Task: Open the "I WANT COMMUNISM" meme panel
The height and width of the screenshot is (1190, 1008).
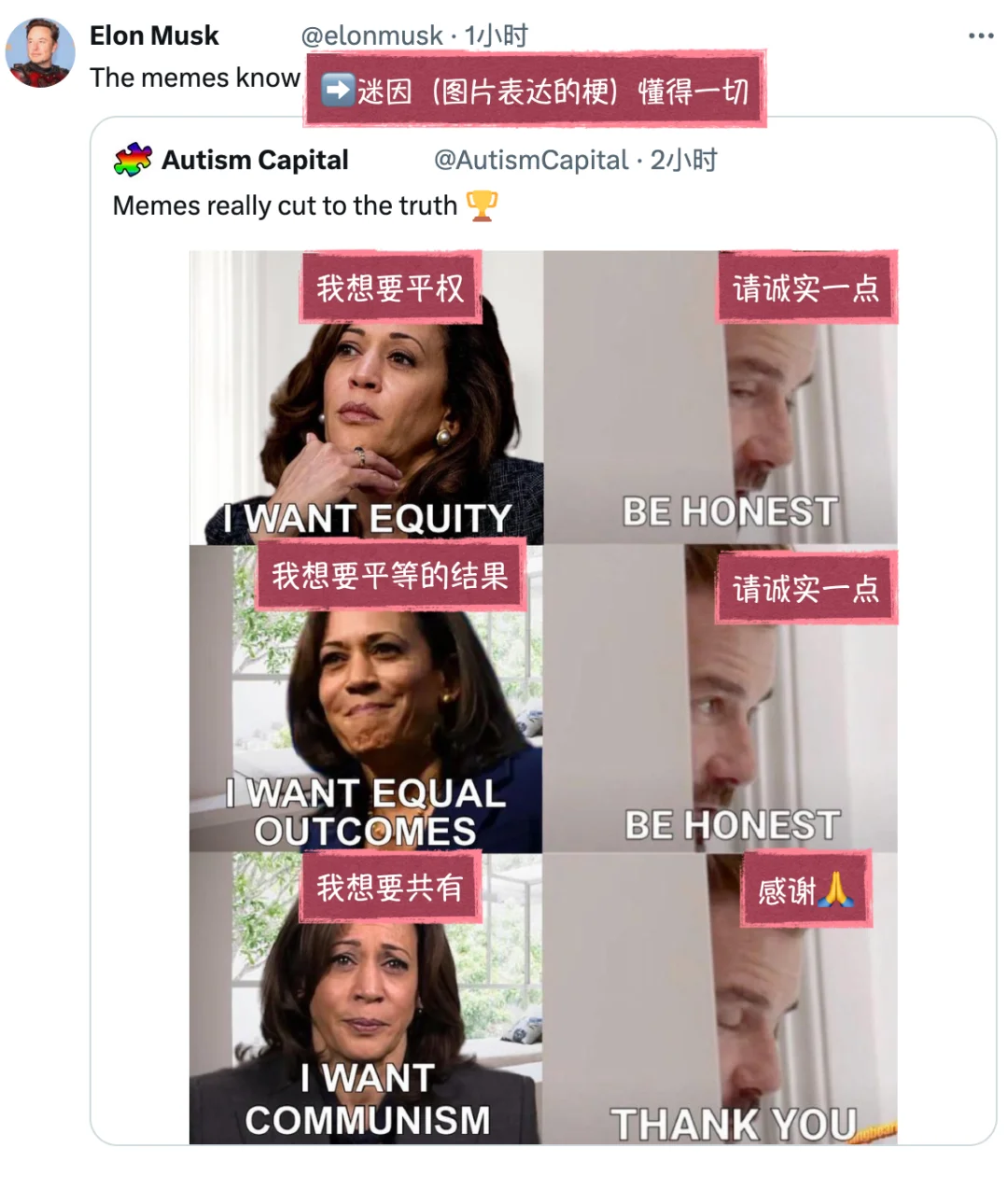Action: click(x=366, y=998)
